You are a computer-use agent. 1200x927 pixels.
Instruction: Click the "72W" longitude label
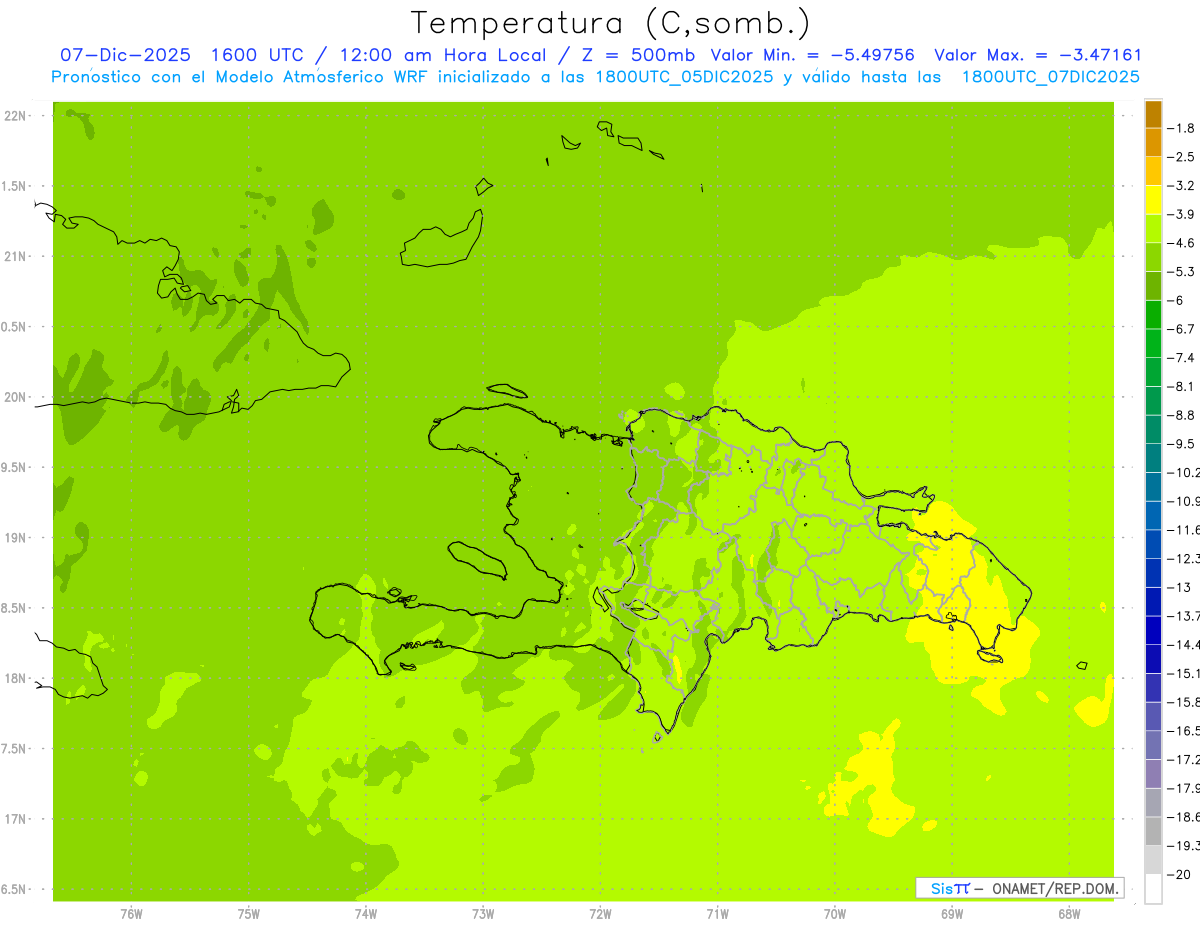pos(600,914)
